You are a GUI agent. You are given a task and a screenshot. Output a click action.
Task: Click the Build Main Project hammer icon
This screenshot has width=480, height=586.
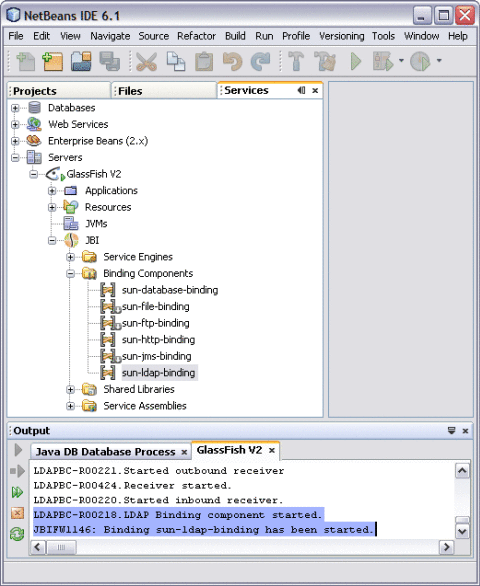[296, 61]
